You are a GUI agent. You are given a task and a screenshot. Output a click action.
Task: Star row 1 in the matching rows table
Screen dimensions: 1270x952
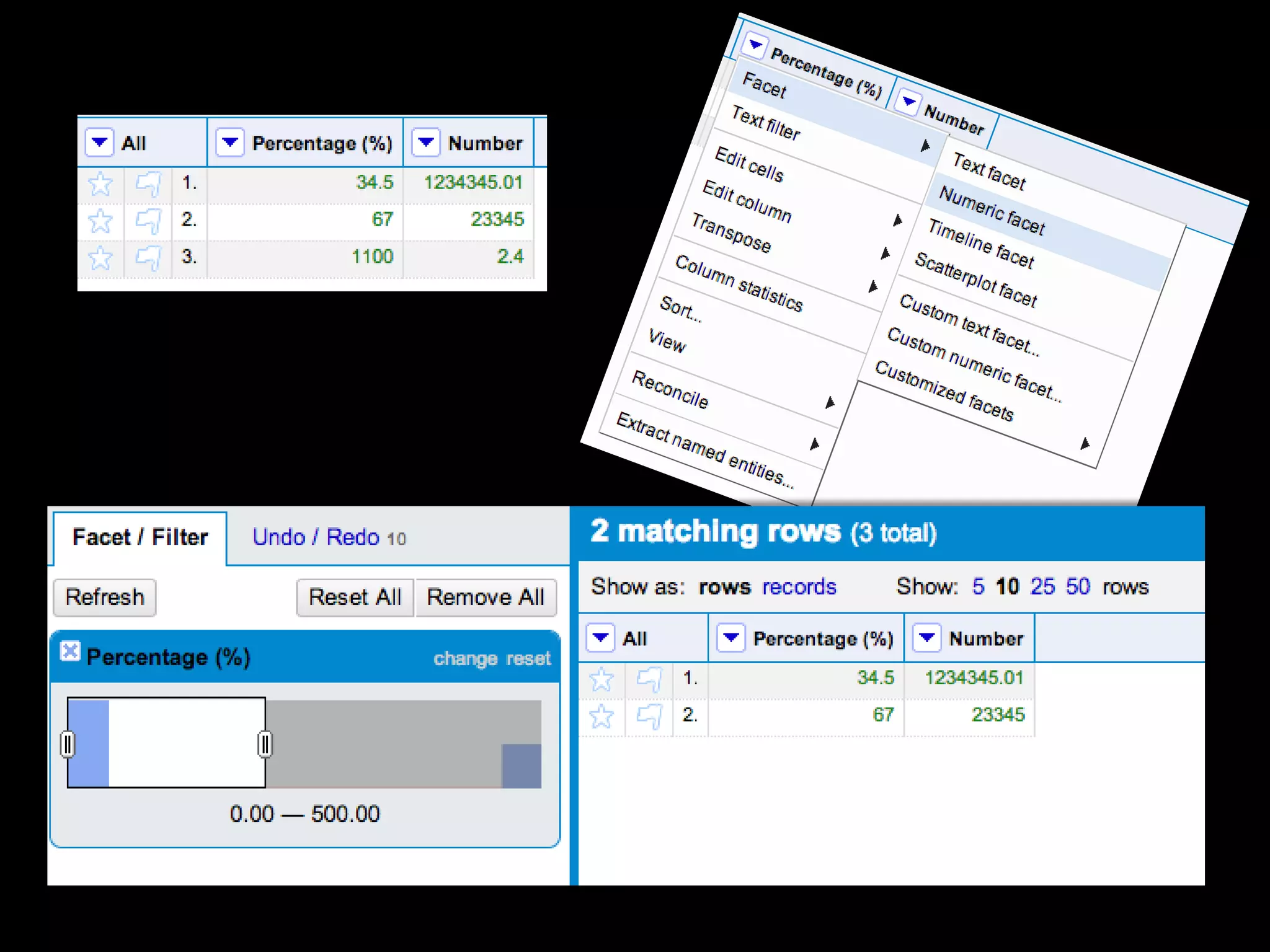(601, 679)
